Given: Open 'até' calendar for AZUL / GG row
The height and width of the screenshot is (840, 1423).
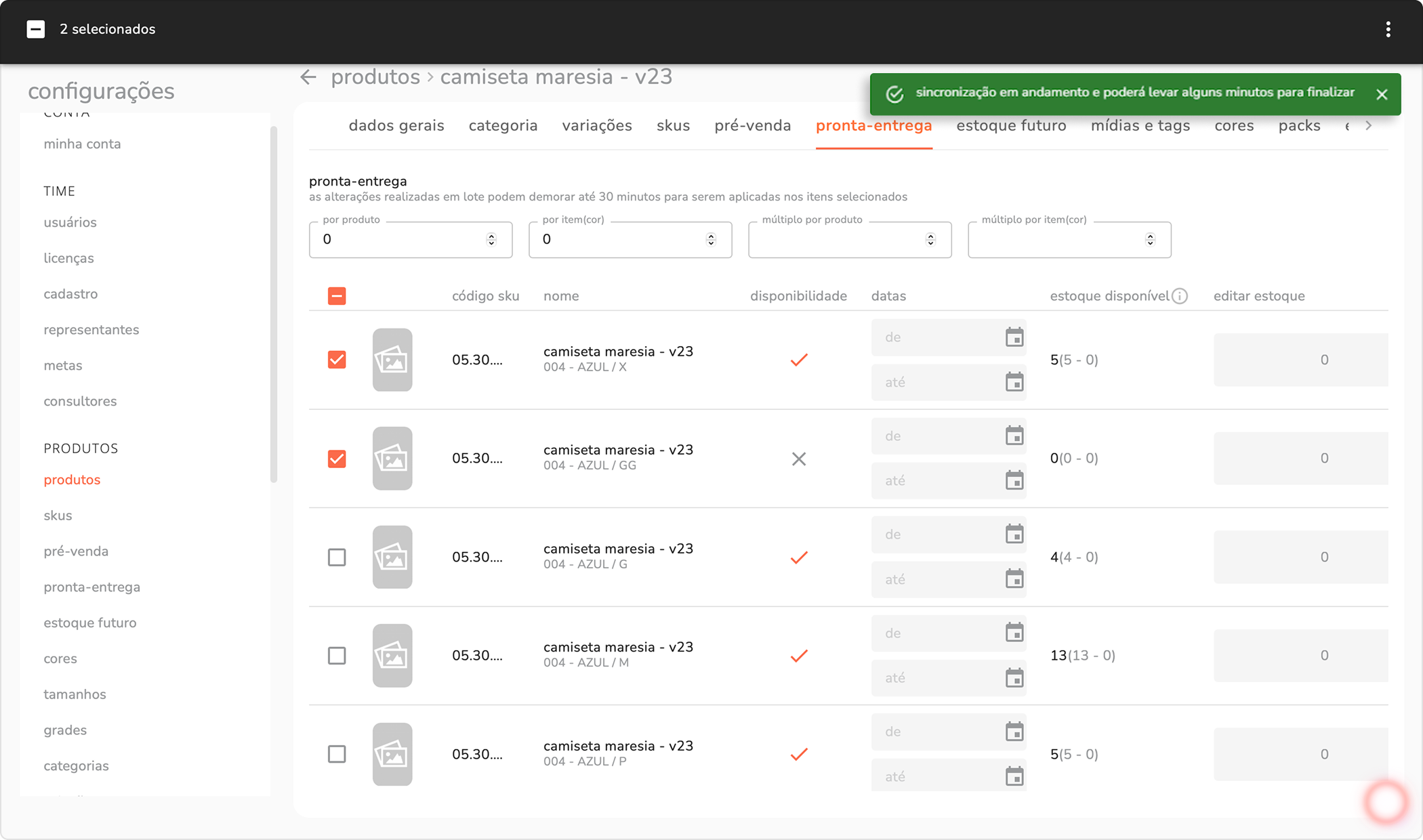Looking at the screenshot, I should point(1014,481).
